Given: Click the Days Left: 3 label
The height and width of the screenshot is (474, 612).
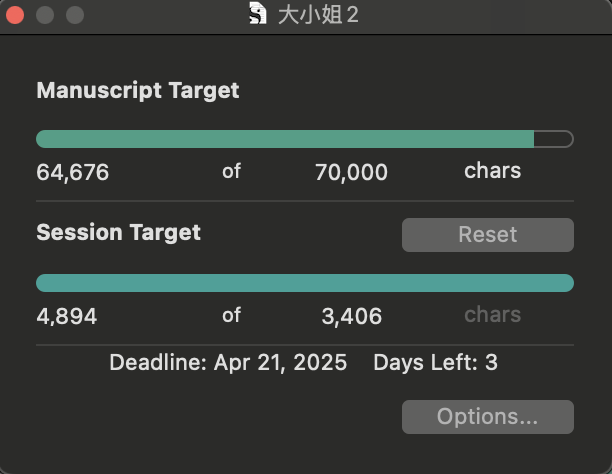Looking at the screenshot, I should tap(435, 362).
